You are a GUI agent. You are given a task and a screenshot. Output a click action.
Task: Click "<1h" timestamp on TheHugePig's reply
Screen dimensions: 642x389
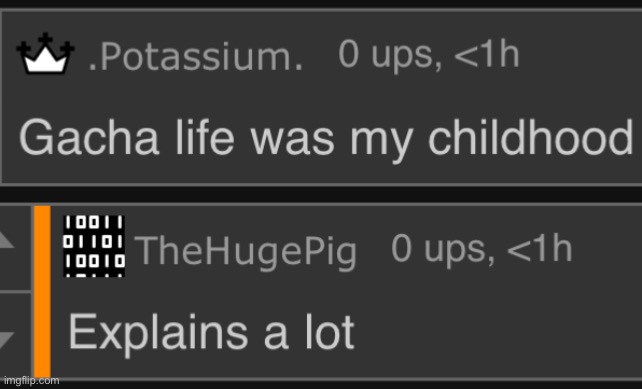540,248
